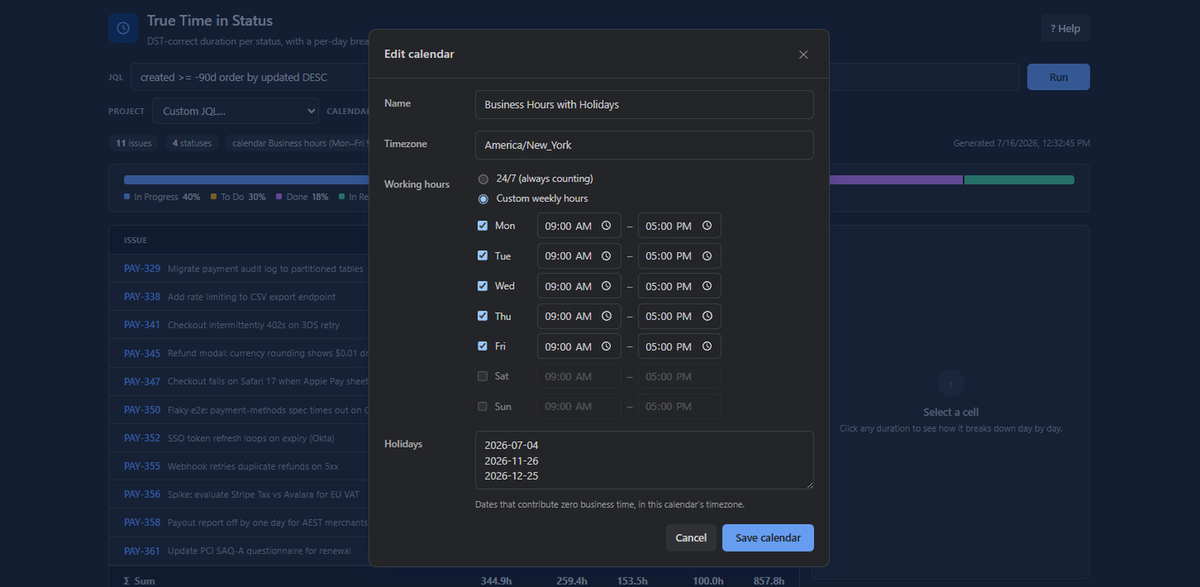Viewport: 1200px width, 587px height.
Task: Open issue link PAY-350
Action: [142, 410]
